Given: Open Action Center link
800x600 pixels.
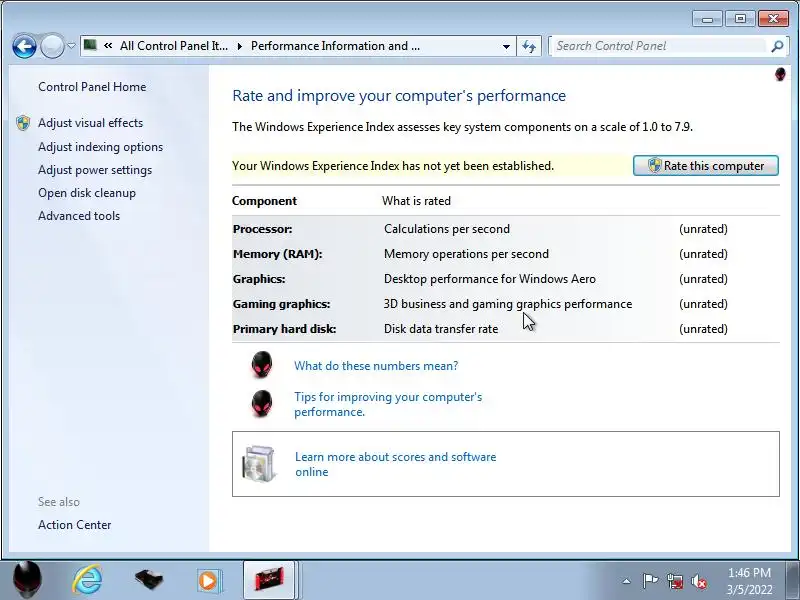Looking at the screenshot, I should click(x=74, y=524).
